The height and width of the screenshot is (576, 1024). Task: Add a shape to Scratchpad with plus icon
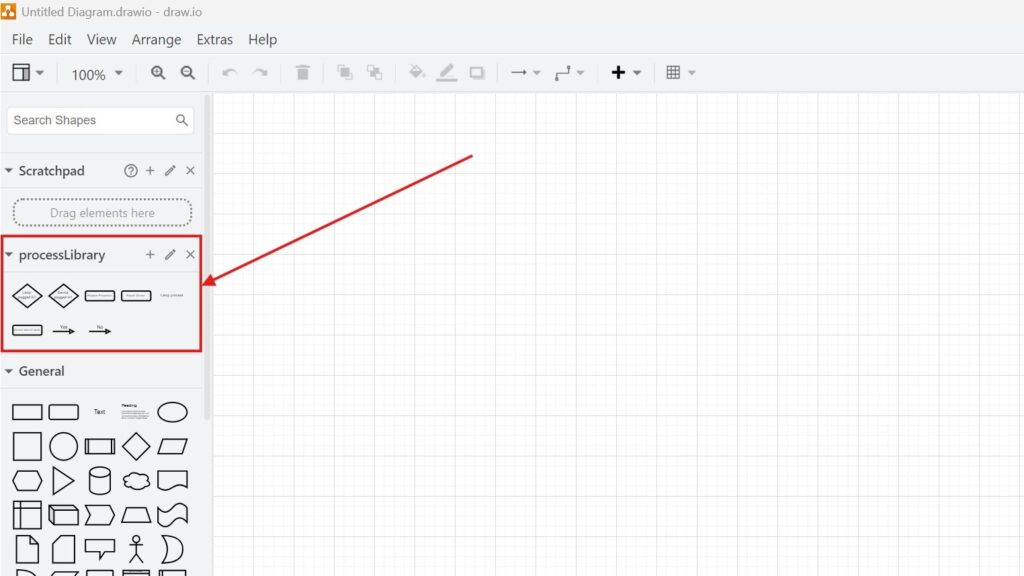pos(150,170)
